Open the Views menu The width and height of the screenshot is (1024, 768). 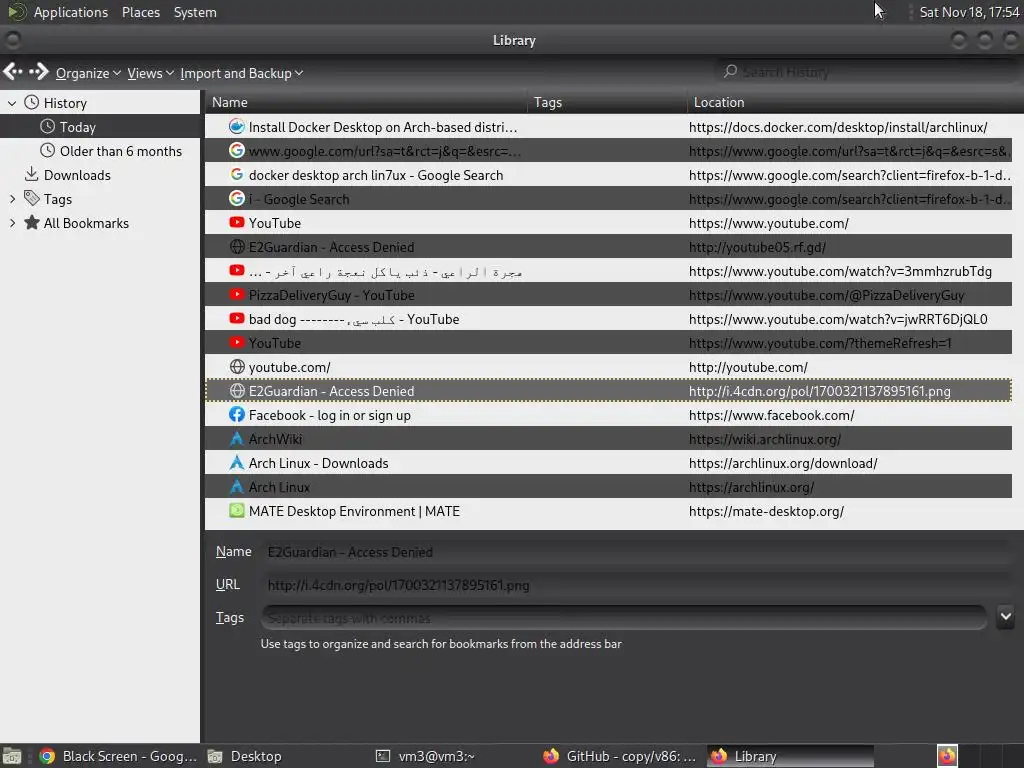click(x=150, y=73)
